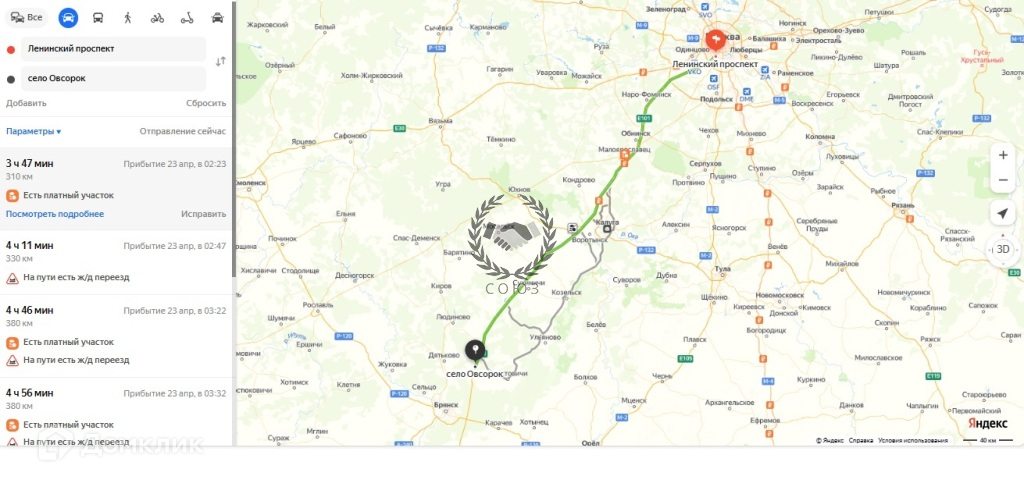Expand the Параметры dropdown

tap(33, 131)
